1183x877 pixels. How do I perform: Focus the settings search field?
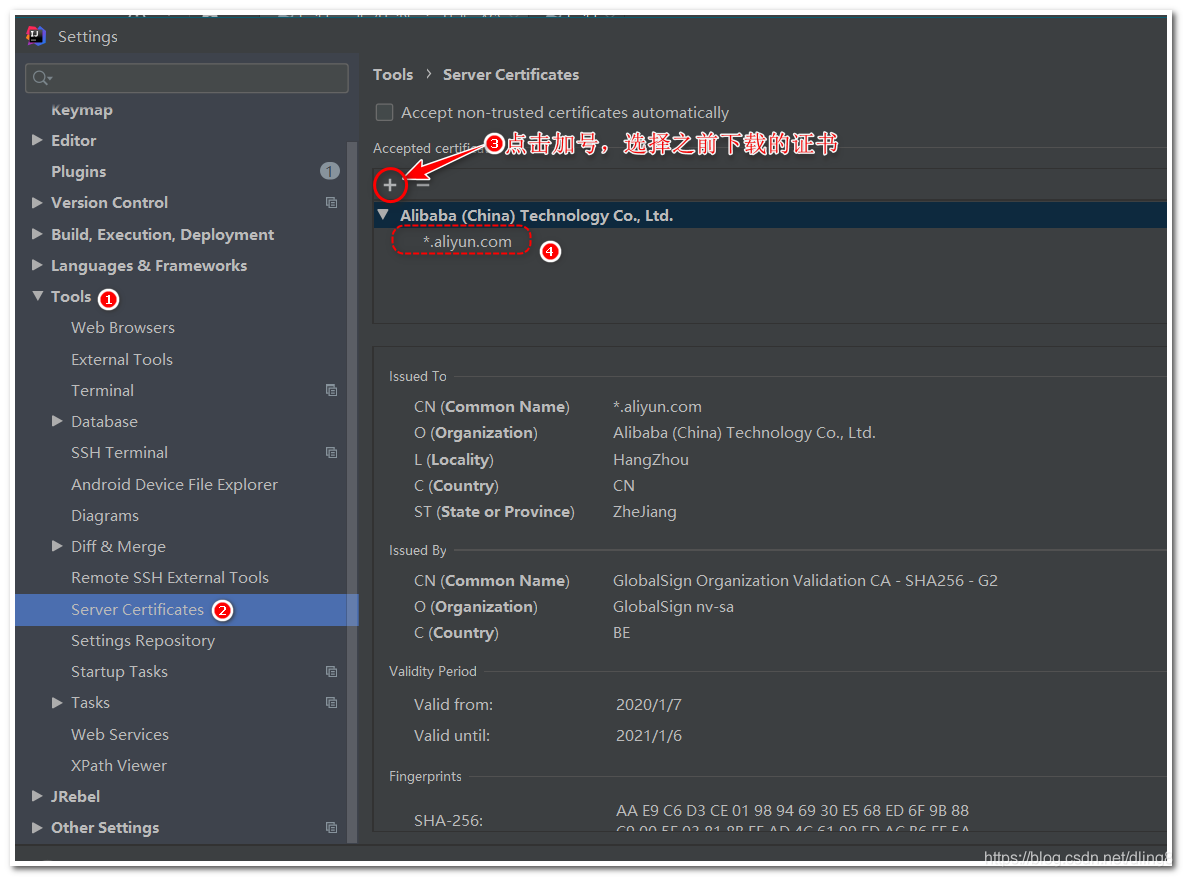187,78
